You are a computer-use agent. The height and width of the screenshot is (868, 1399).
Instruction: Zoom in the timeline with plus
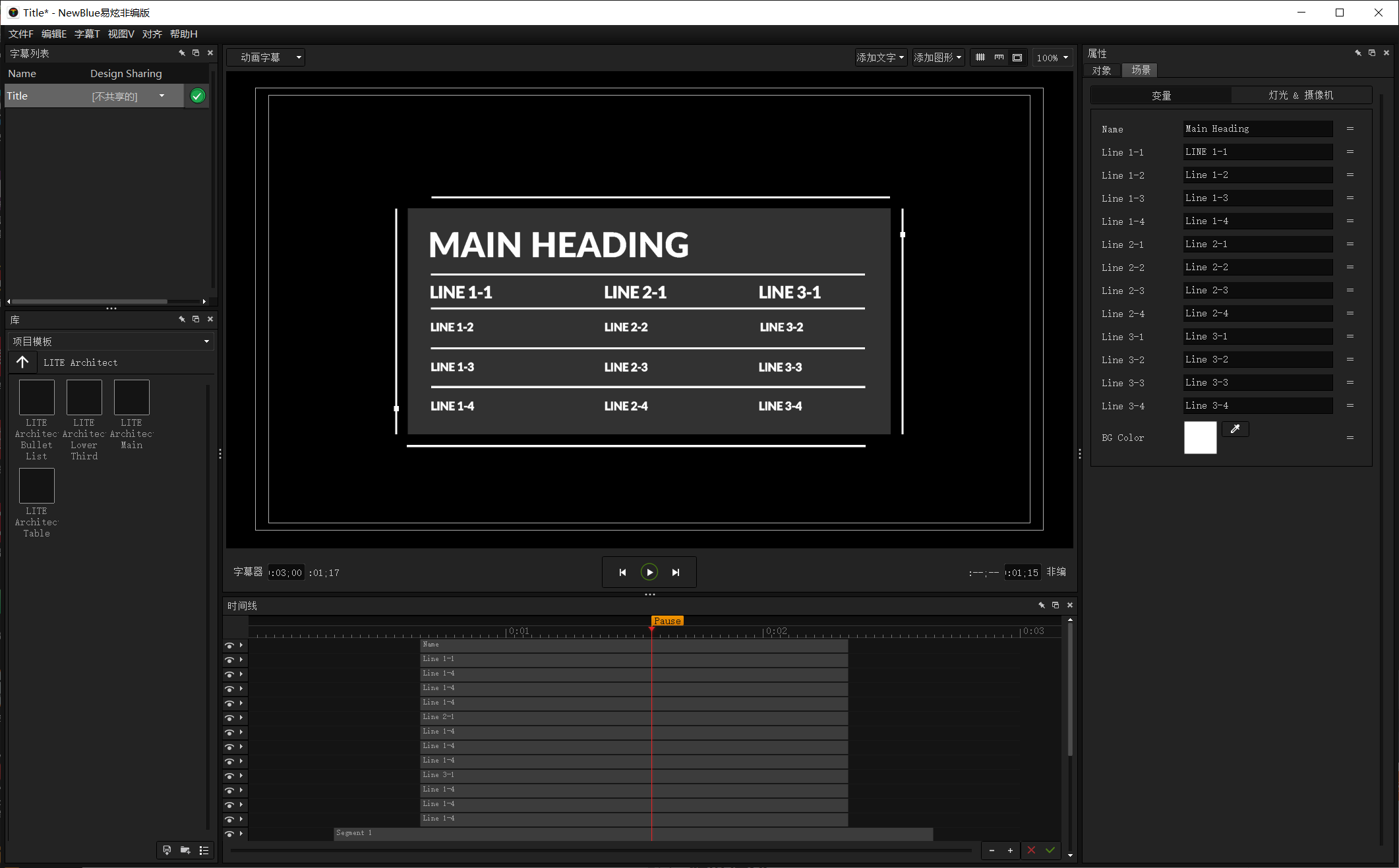pos(1010,850)
